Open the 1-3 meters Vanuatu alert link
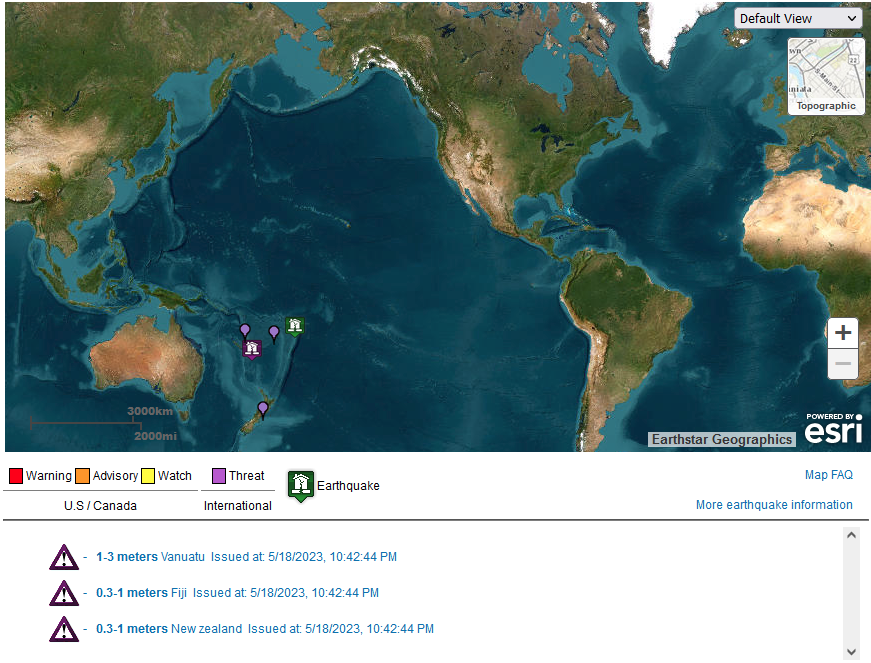 point(246,557)
